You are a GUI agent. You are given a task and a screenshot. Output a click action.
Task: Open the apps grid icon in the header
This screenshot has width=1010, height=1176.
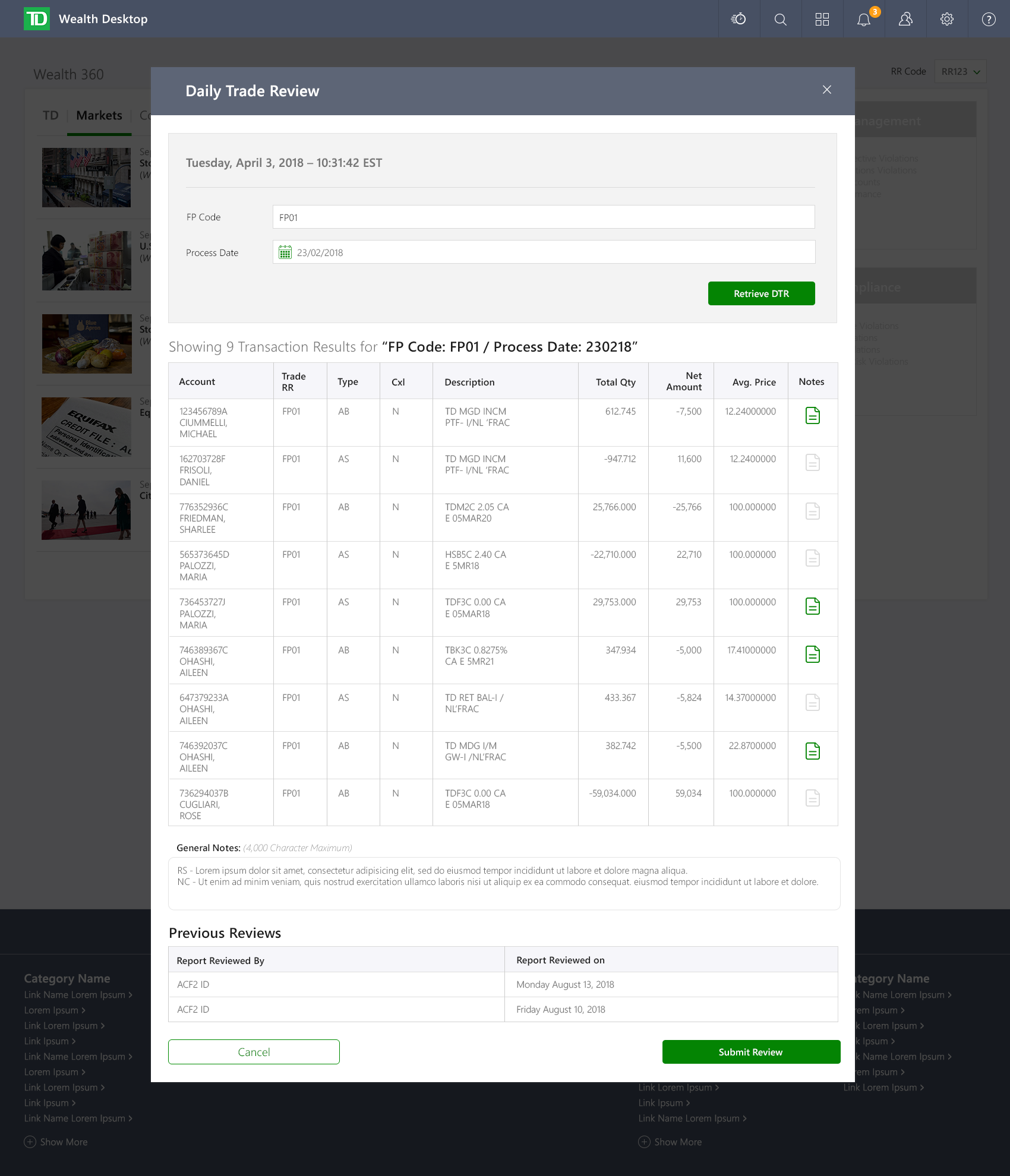coord(822,19)
